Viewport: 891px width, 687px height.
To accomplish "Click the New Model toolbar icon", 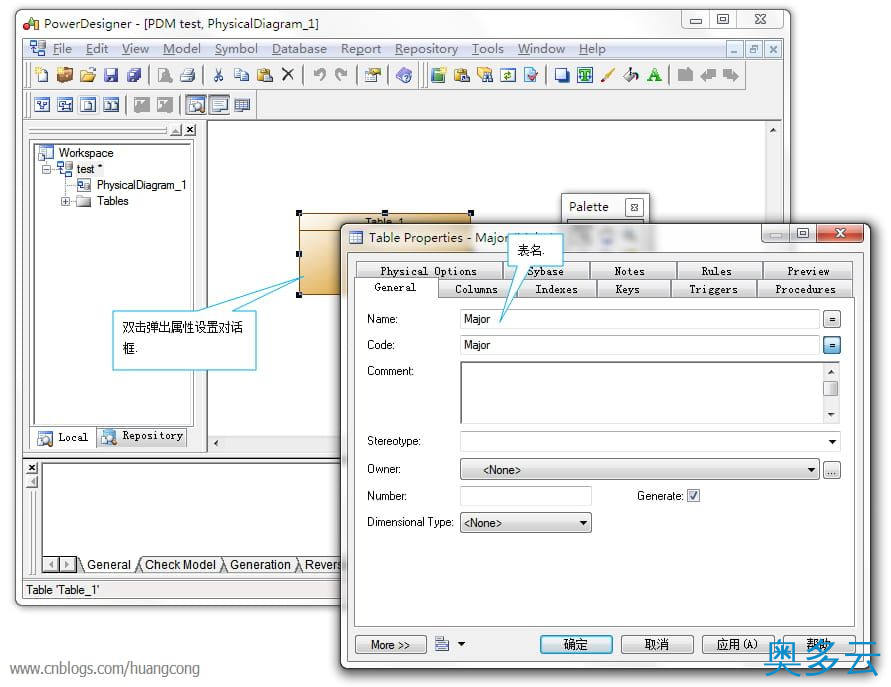I will [41, 75].
